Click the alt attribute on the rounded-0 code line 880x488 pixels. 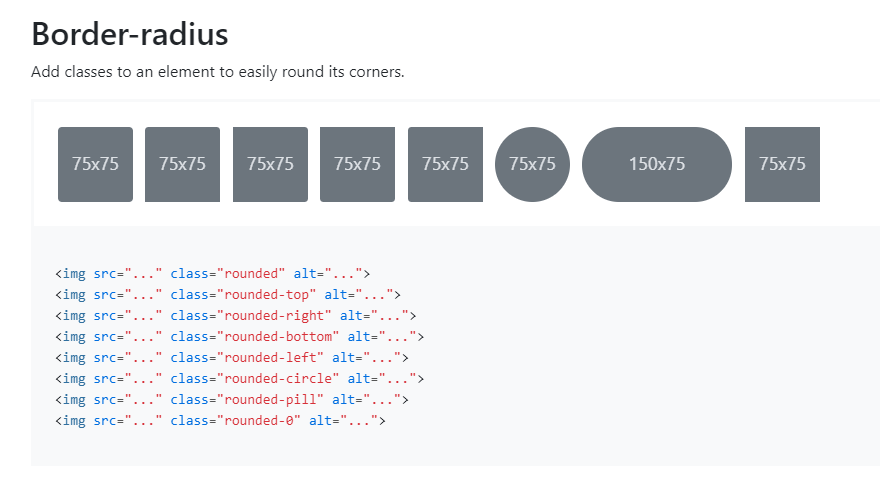coord(320,421)
